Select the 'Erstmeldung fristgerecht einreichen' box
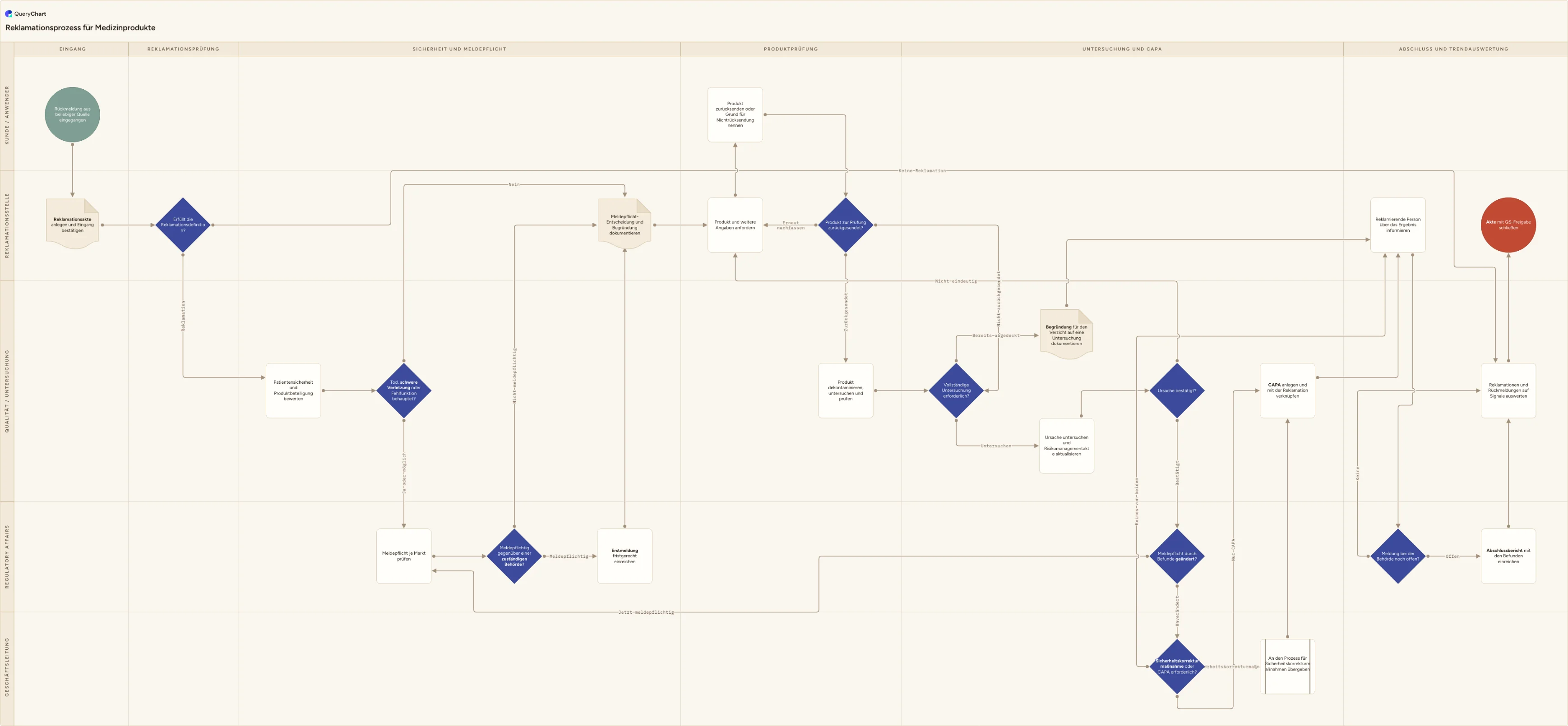 [624, 556]
